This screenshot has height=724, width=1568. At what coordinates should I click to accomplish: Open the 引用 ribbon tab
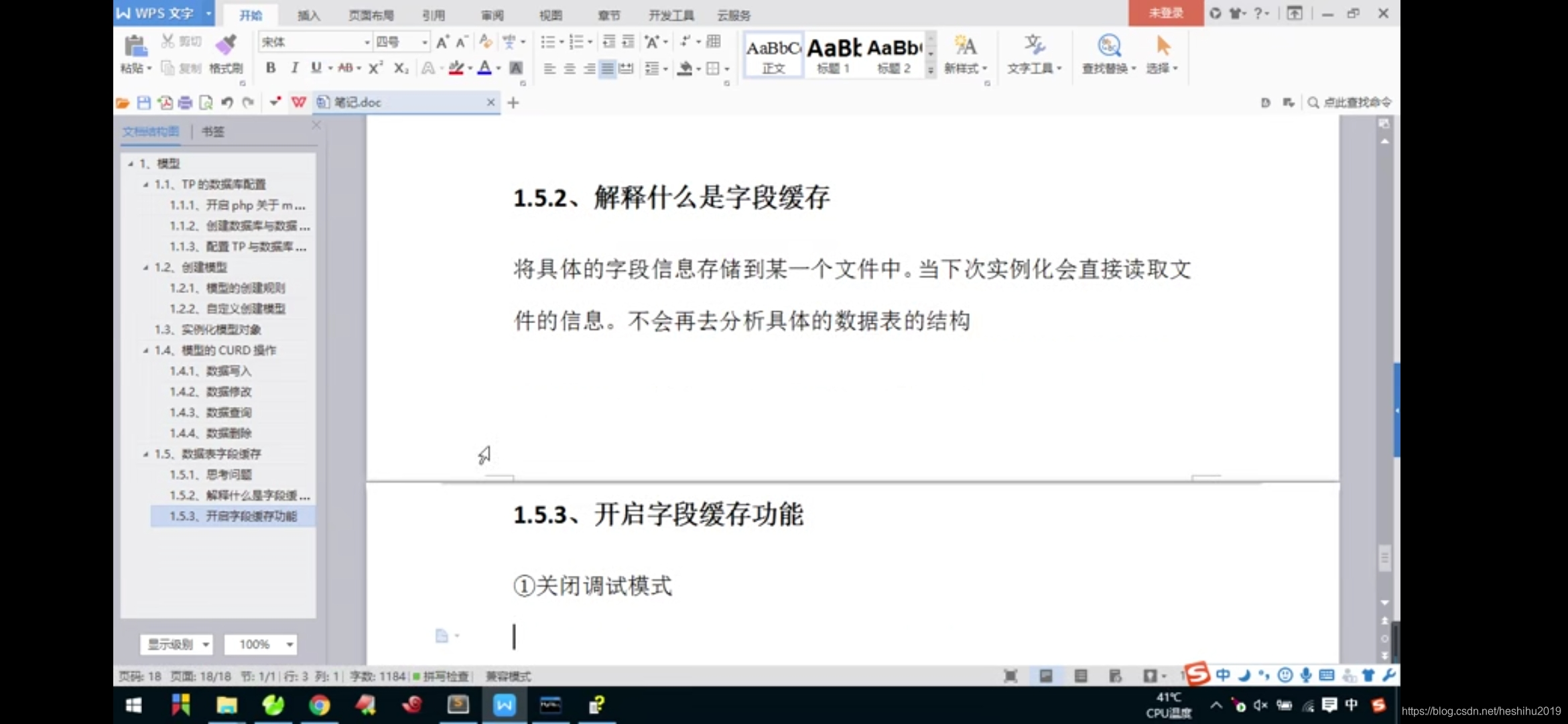(433, 15)
